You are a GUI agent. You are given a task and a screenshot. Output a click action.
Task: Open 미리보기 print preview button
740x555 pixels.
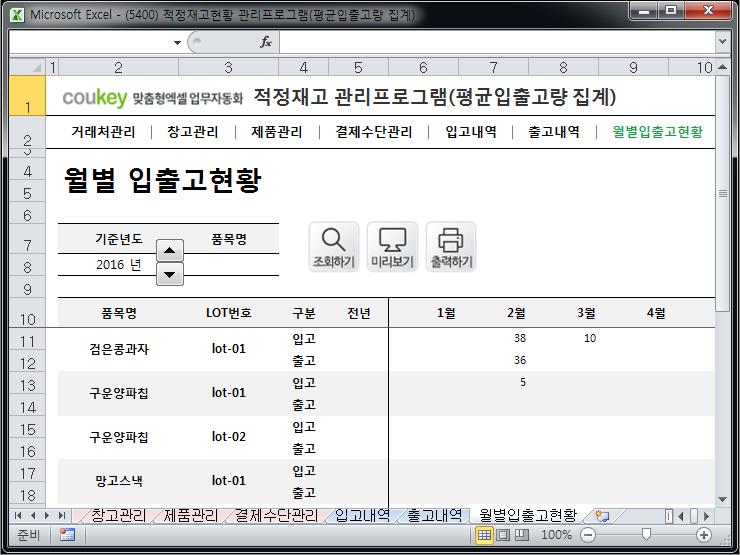(392, 247)
